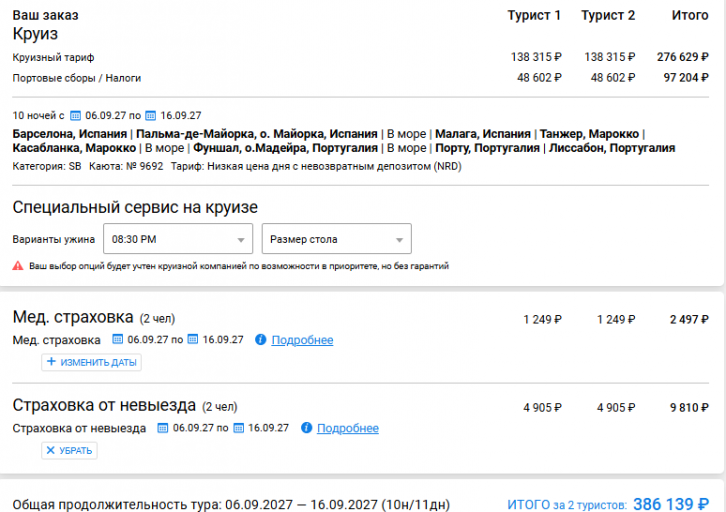This screenshot has height=512, width=726.
Task: Click calendar icon before cruise end date 16.09.27
Action: [x=150, y=115]
